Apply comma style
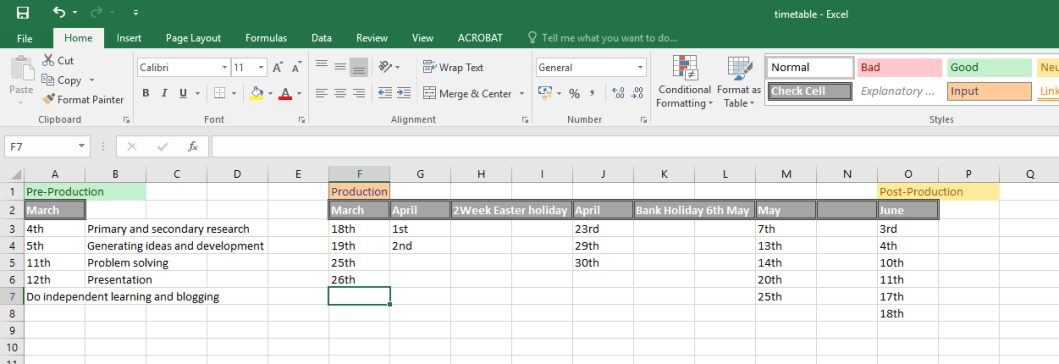 click(x=592, y=93)
